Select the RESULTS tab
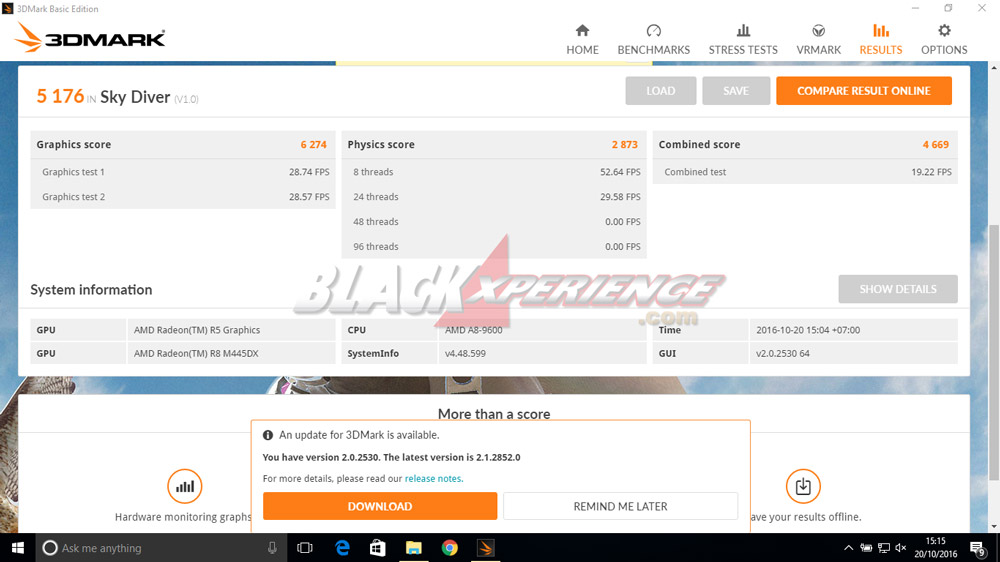This screenshot has height=562, width=1000. [x=880, y=40]
